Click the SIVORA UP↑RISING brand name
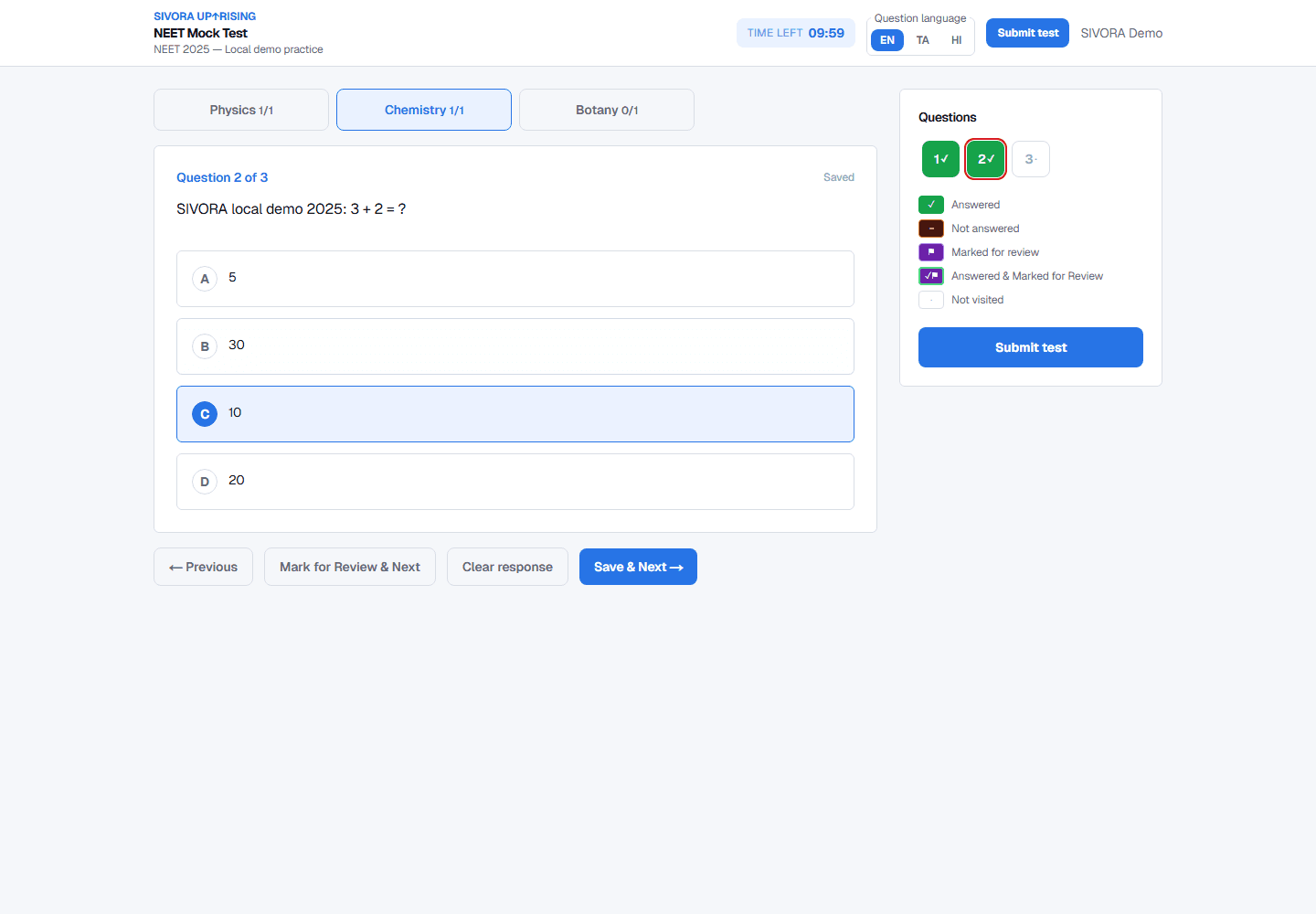The height and width of the screenshot is (914, 1316). [205, 16]
